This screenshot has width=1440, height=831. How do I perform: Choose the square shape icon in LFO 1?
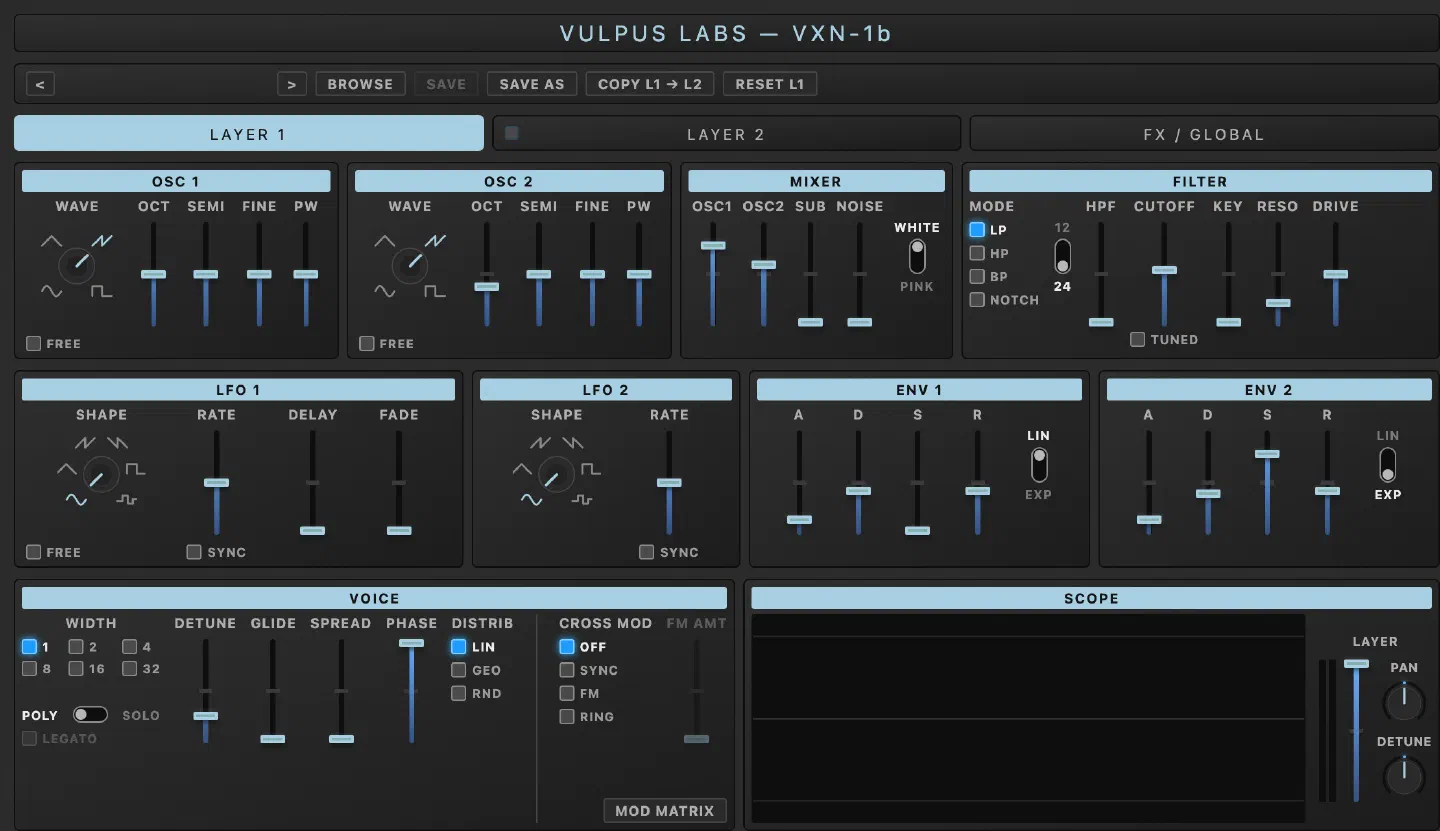point(135,468)
